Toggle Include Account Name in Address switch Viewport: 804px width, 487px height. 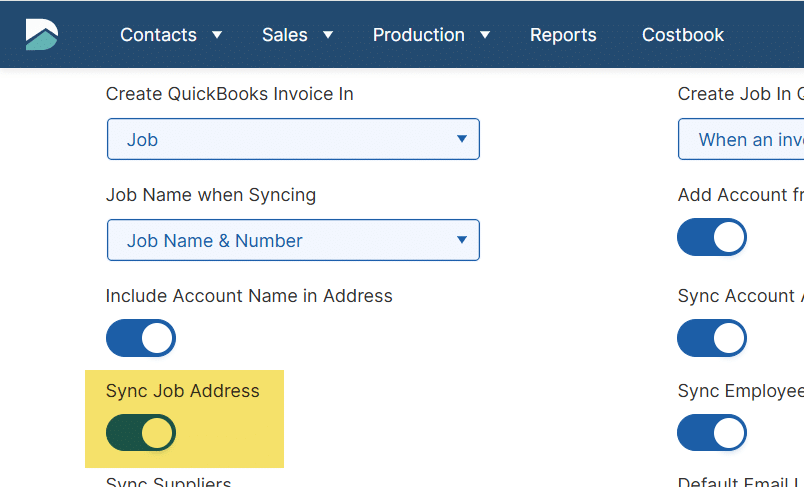pyautogui.click(x=141, y=338)
